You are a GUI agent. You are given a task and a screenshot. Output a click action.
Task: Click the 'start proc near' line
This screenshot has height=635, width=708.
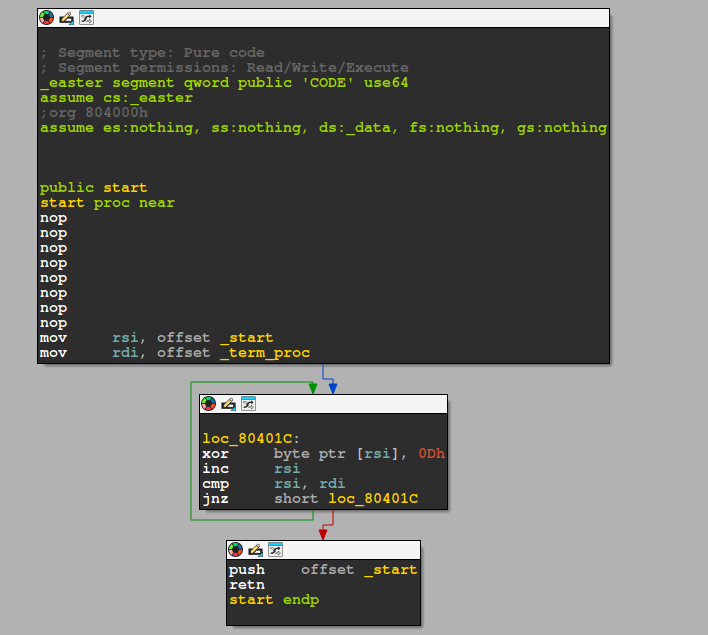point(107,203)
